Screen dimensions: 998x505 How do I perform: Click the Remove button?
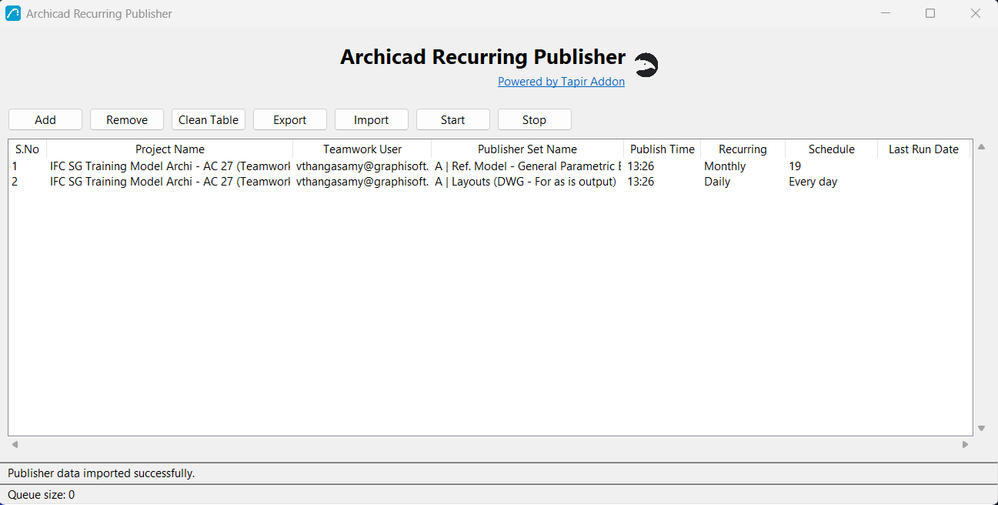(x=127, y=120)
